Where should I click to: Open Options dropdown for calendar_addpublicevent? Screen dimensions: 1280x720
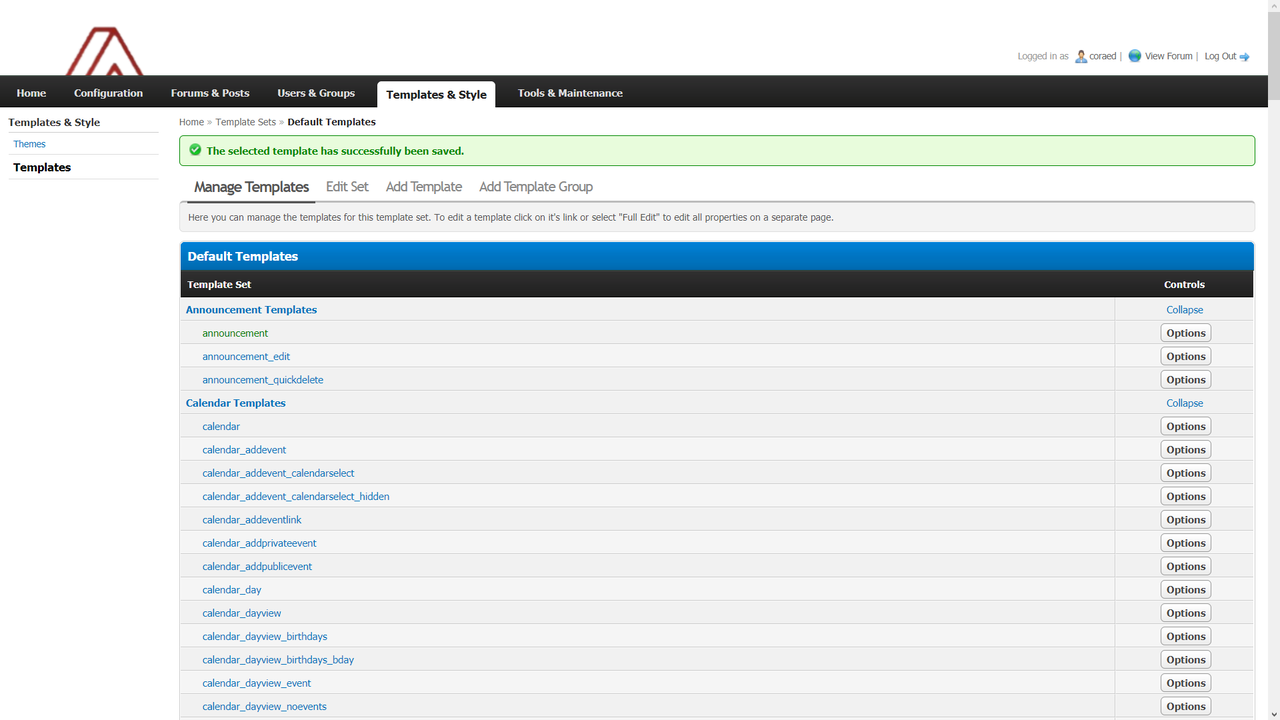(x=1186, y=566)
